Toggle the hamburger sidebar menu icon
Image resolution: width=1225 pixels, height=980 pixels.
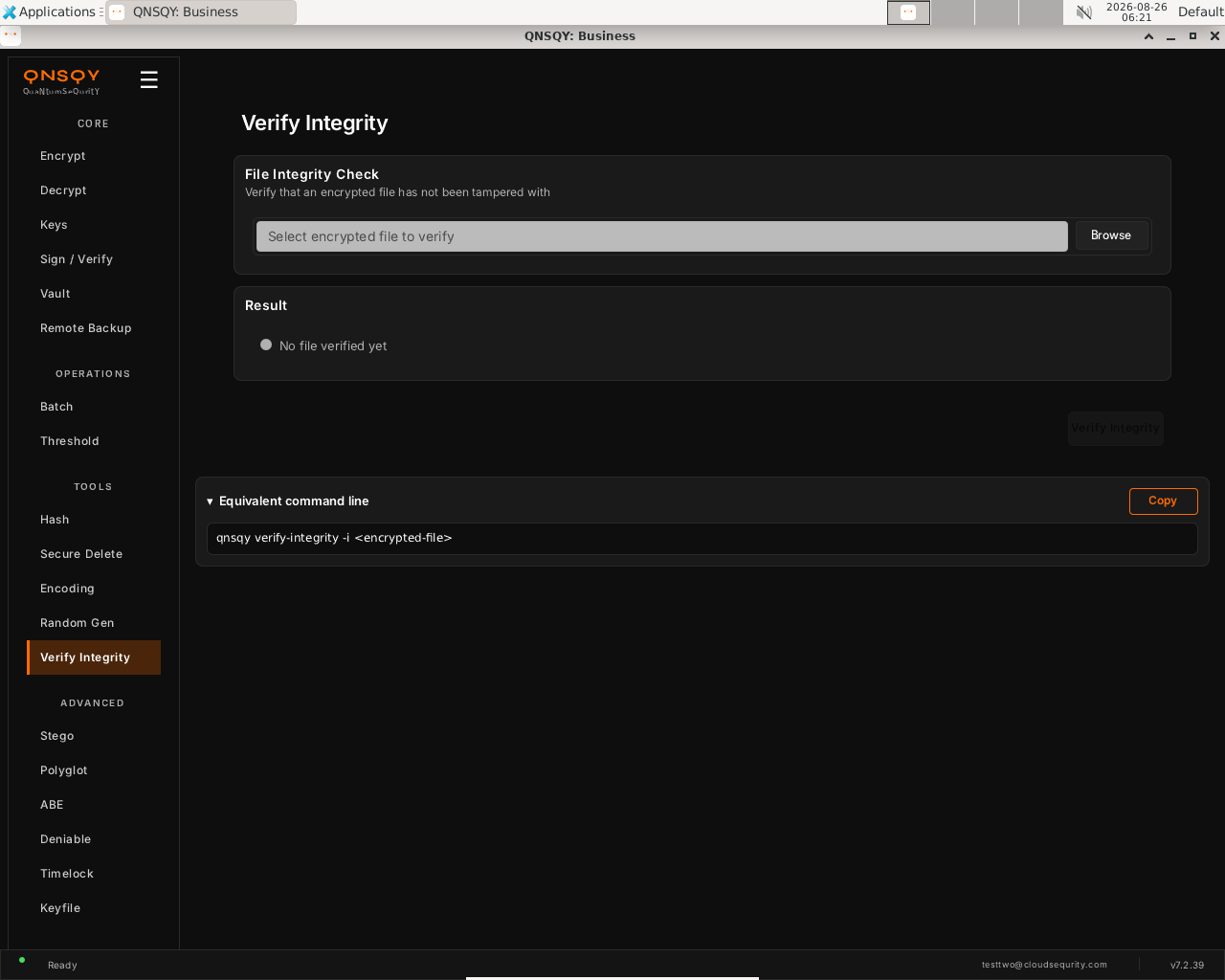148,79
